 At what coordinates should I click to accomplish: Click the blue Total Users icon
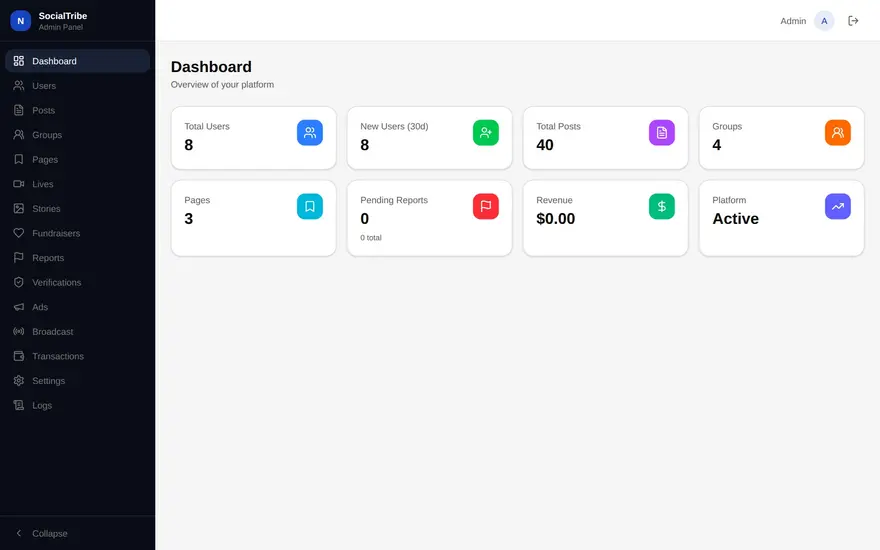click(310, 132)
